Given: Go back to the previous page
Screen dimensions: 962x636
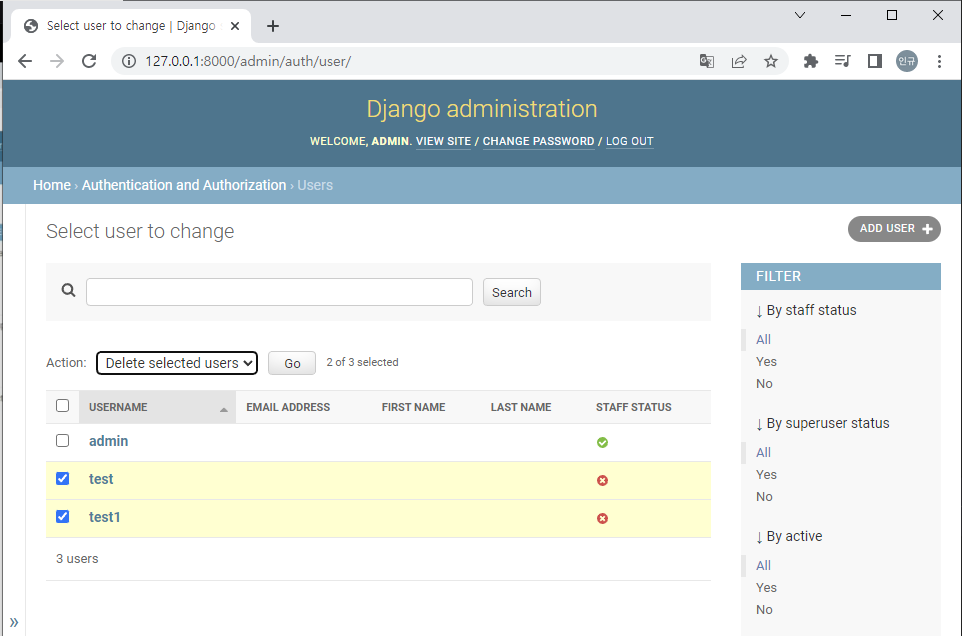Looking at the screenshot, I should [25, 61].
